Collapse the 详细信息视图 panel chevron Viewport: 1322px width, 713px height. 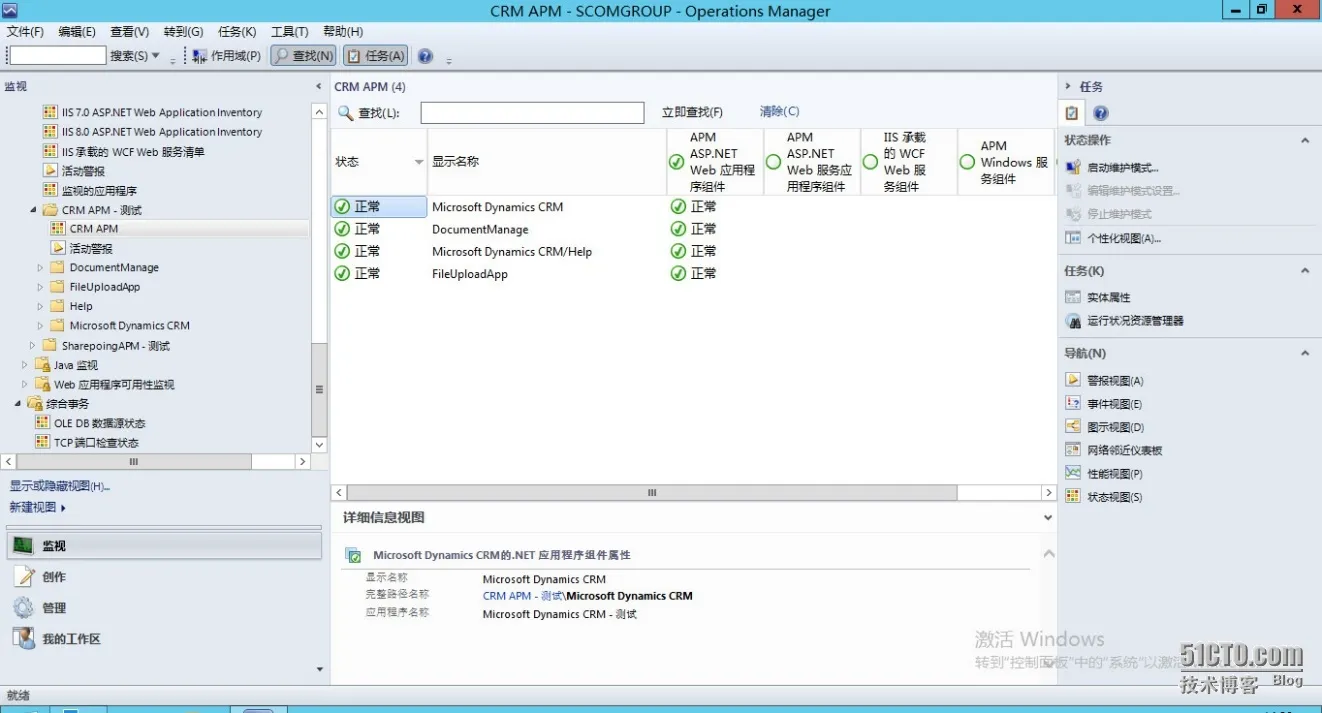click(x=1048, y=518)
